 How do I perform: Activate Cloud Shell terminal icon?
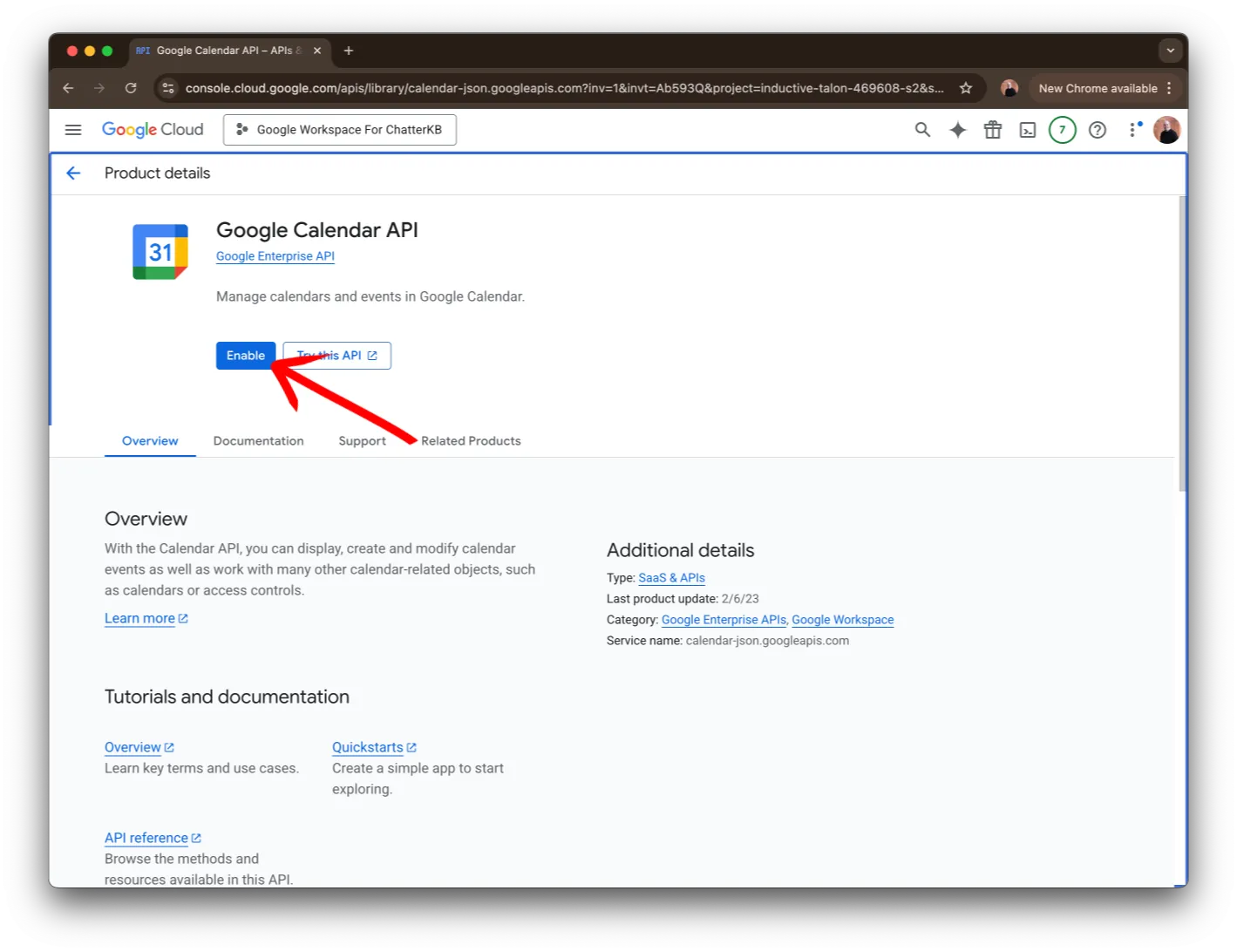pyautogui.click(x=1028, y=130)
